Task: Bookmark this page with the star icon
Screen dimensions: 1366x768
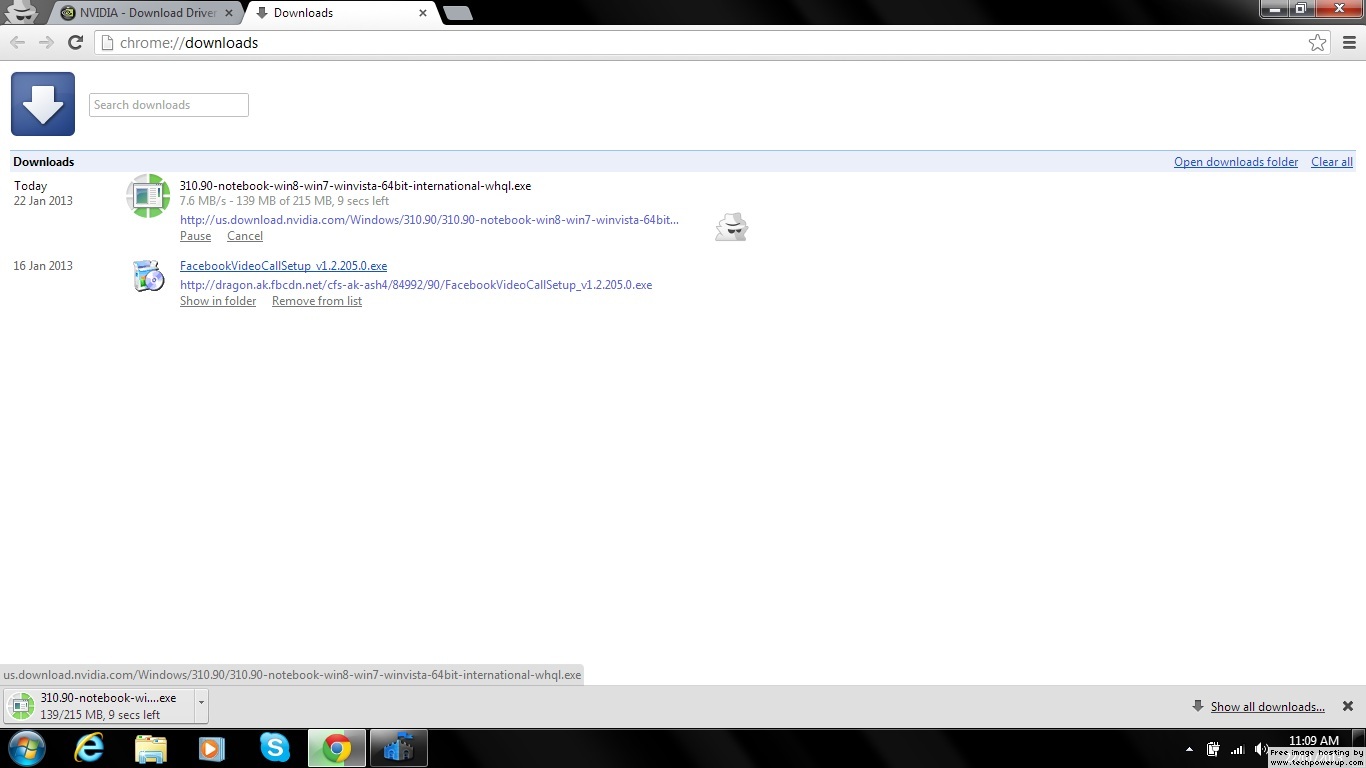Action: click(1318, 43)
